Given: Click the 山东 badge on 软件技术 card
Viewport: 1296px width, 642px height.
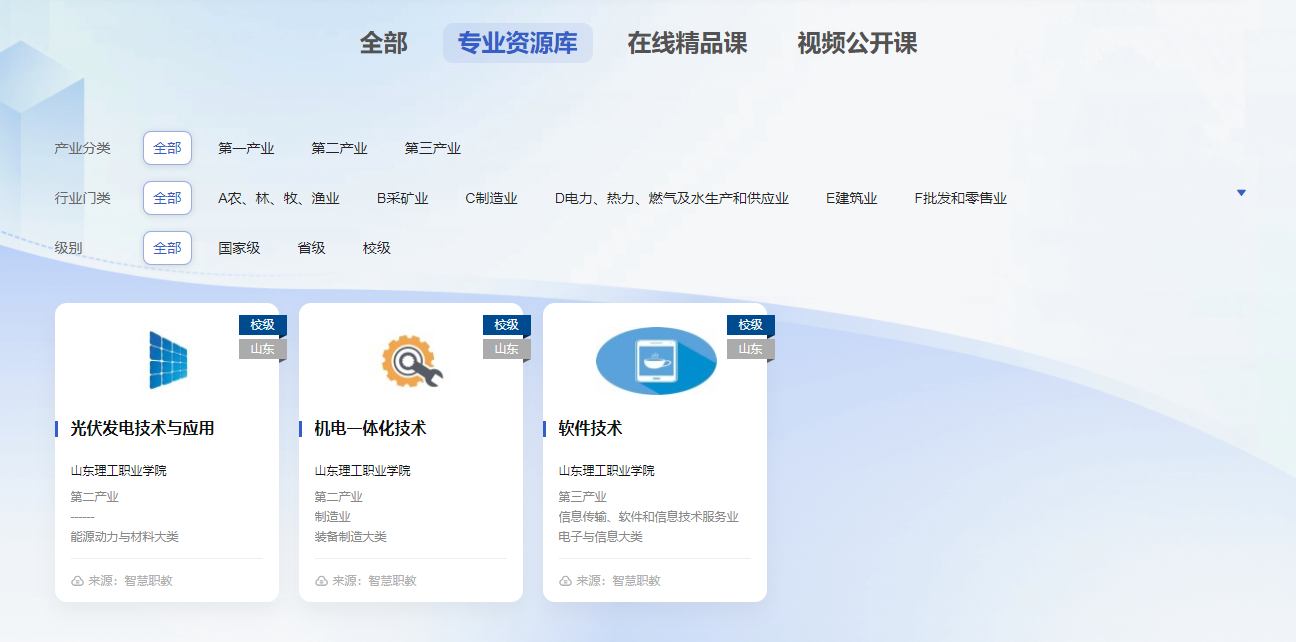Looking at the screenshot, I should 751,349.
